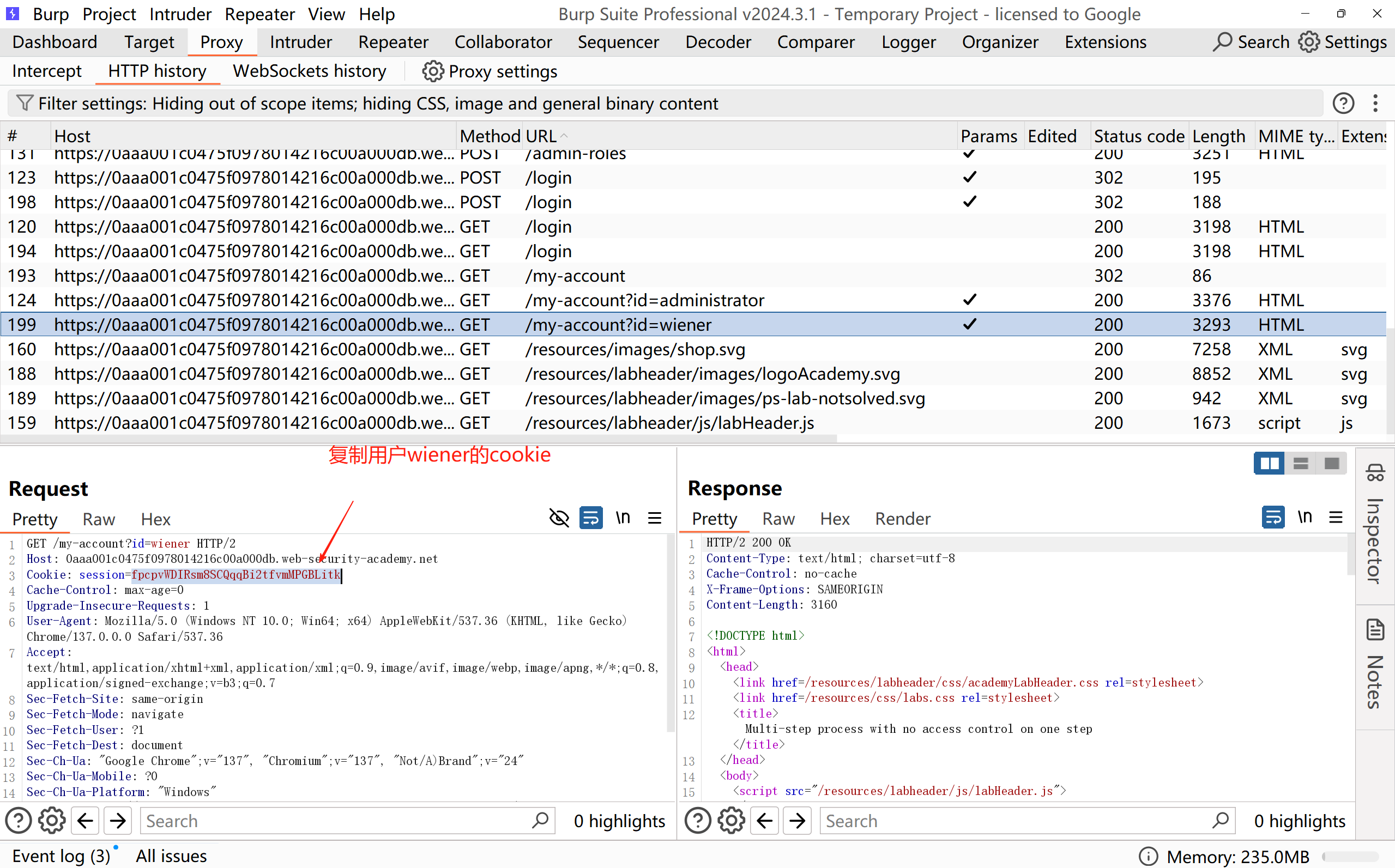Open Proxy settings
The image size is (1395, 868).
(x=490, y=71)
